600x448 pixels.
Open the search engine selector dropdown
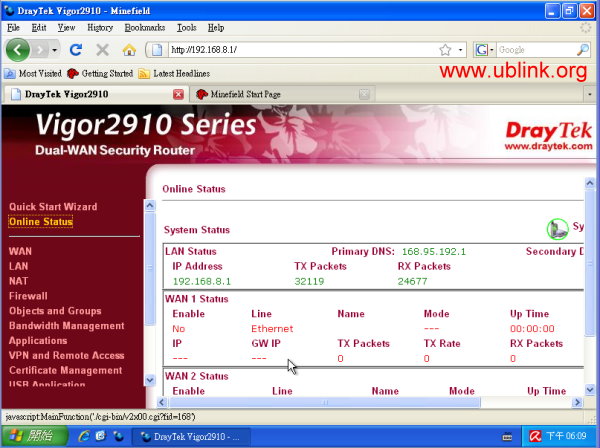[484, 50]
